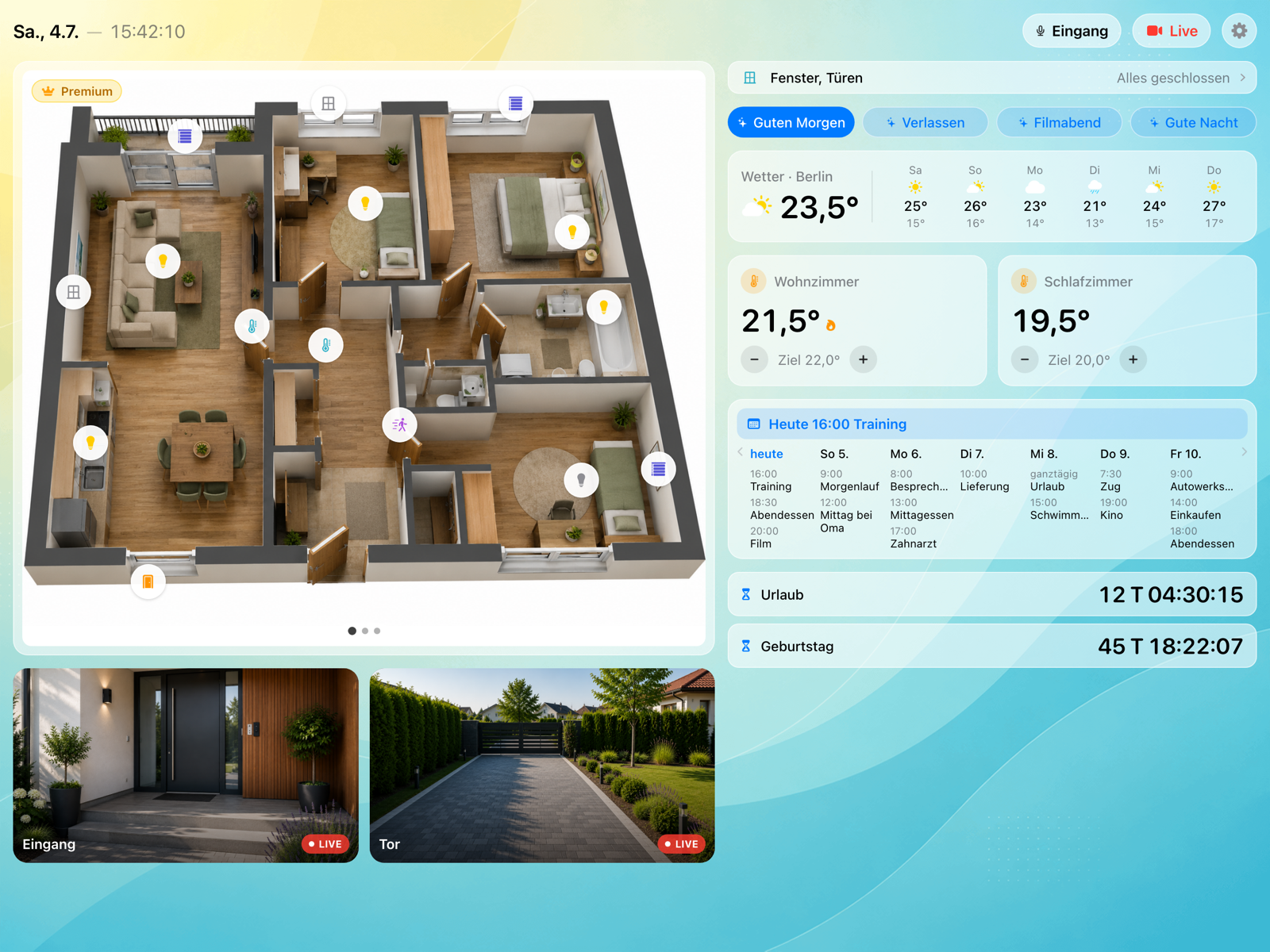Click hourglass icon next to Geburtstag
Screen dimensions: 1270x952
click(x=745, y=646)
